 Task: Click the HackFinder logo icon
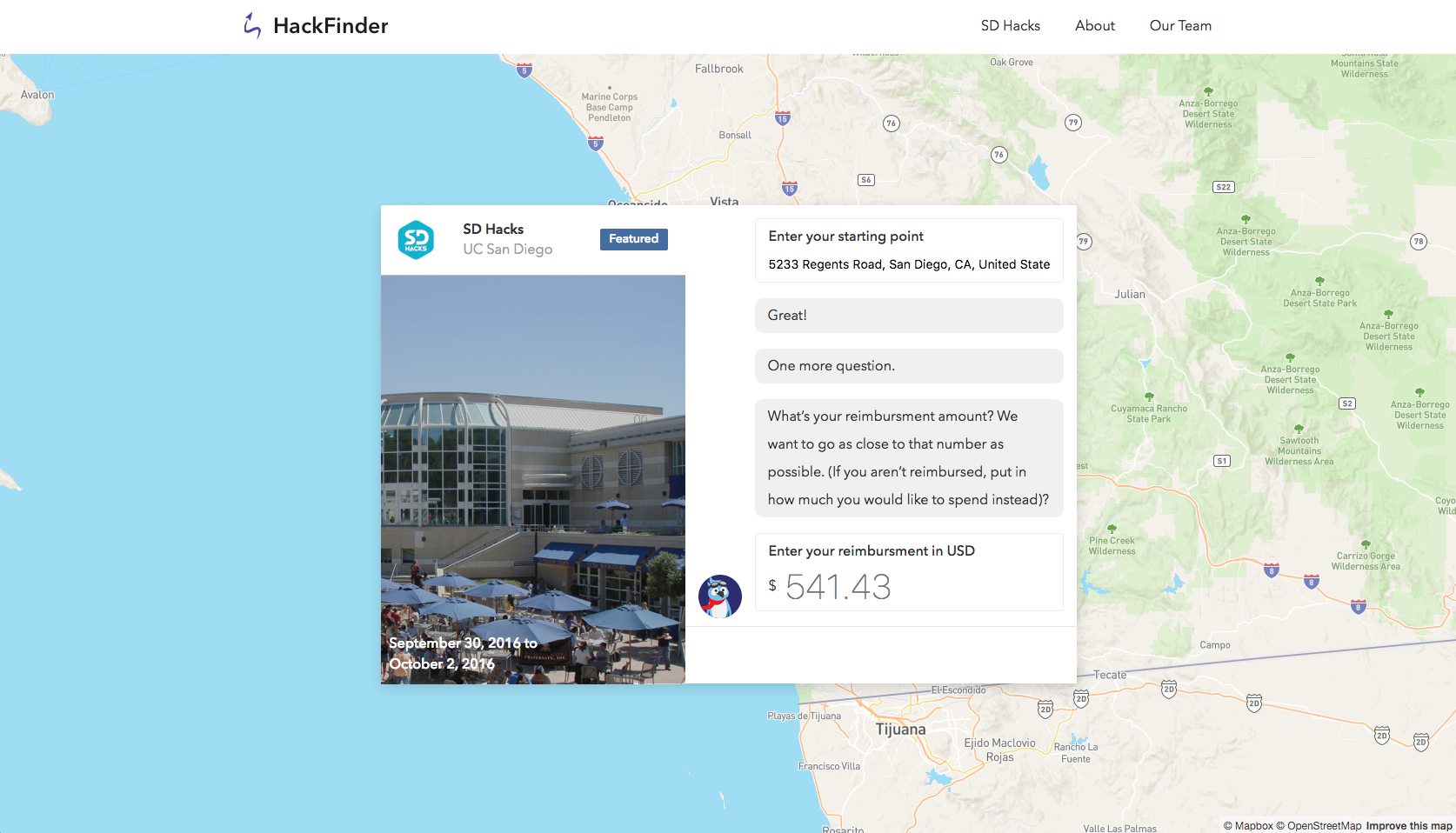[252, 25]
